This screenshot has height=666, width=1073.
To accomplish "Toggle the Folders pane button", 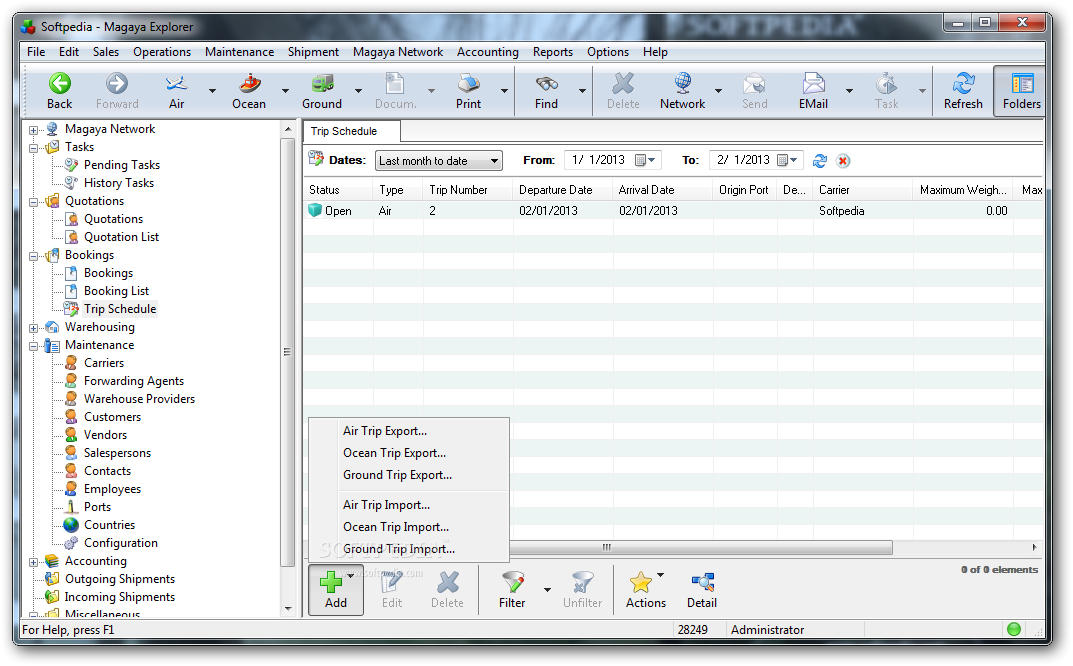I will coord(1021,91).
